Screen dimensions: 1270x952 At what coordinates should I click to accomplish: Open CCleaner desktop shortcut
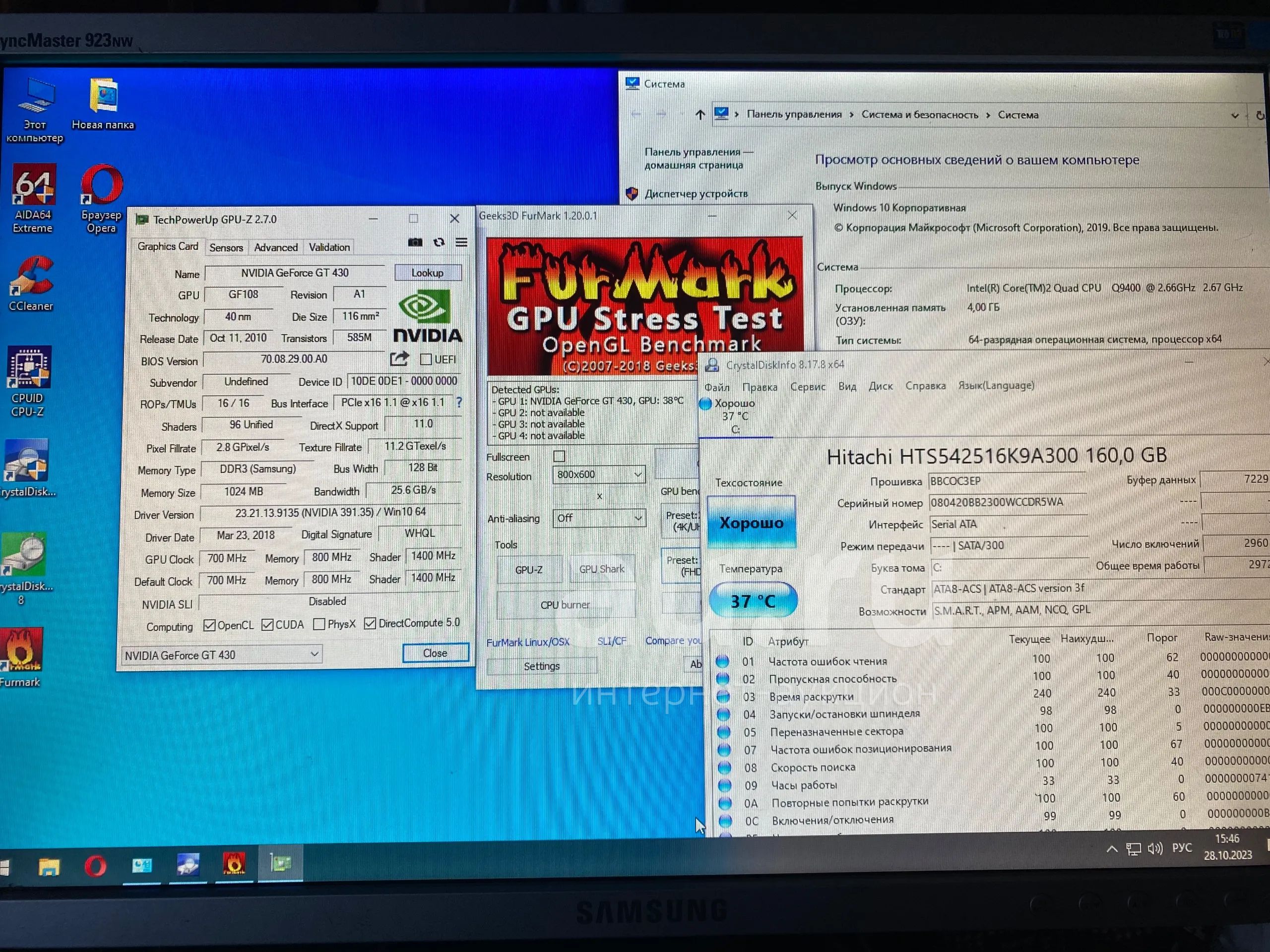tap(31, 284)
